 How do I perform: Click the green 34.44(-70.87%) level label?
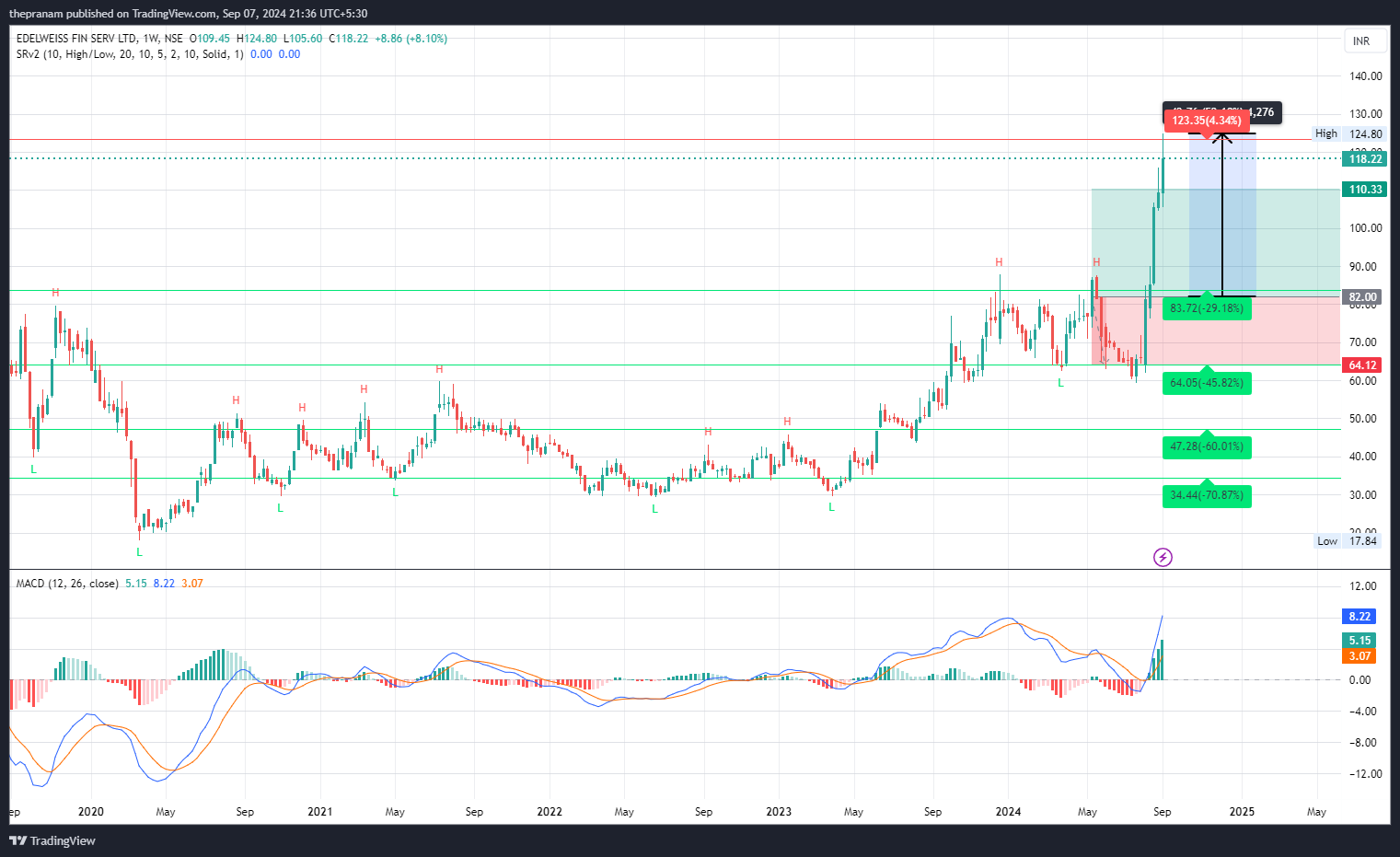1207,495
